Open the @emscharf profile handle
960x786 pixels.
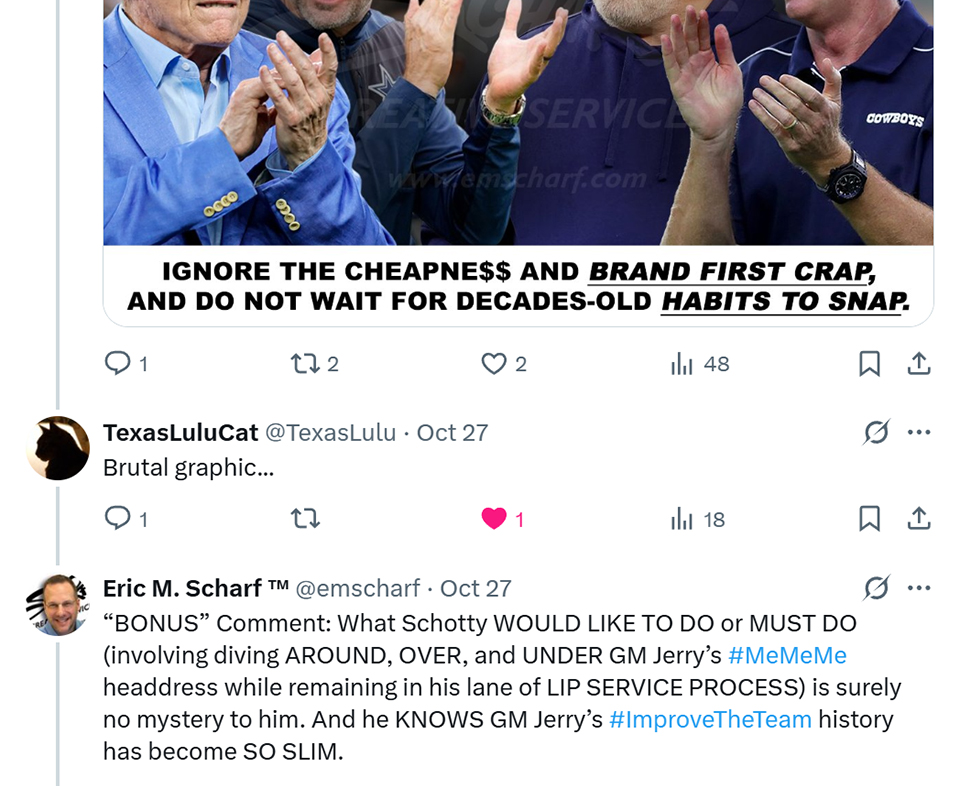coord(358,588)
